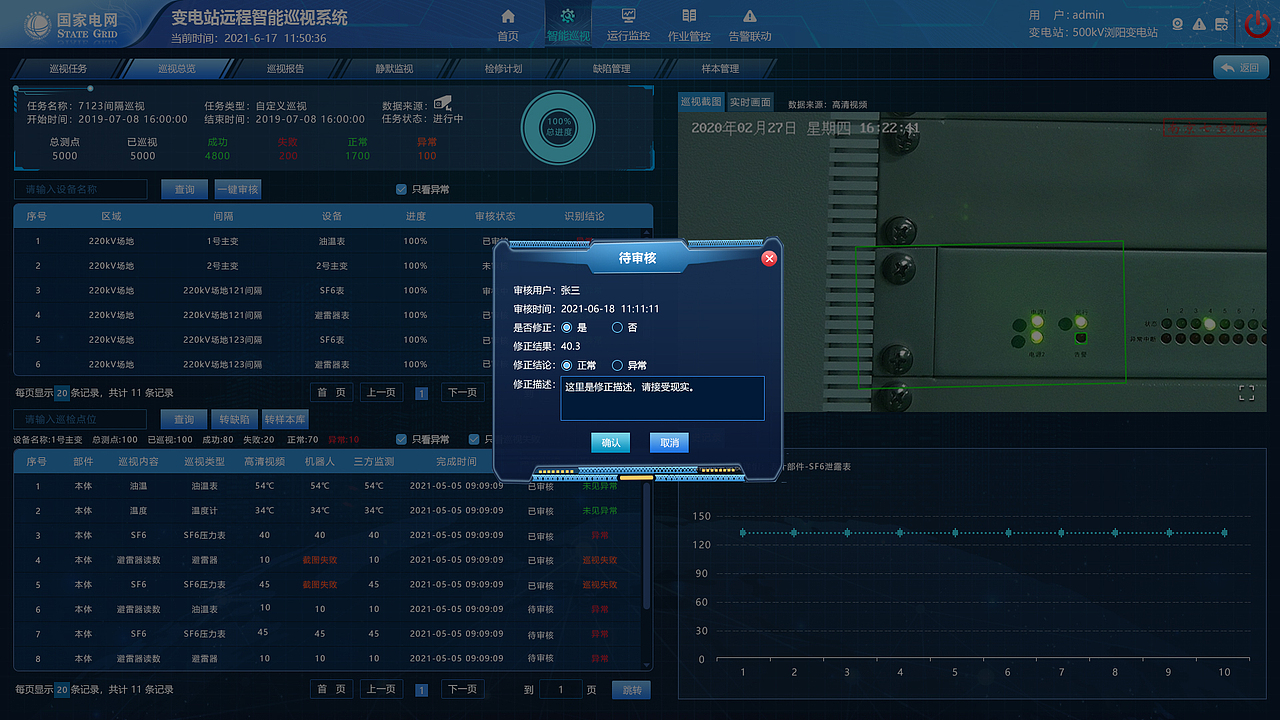1280x720 pixels.
Task: Click 确认 button in review dialog
Action: 611,442
